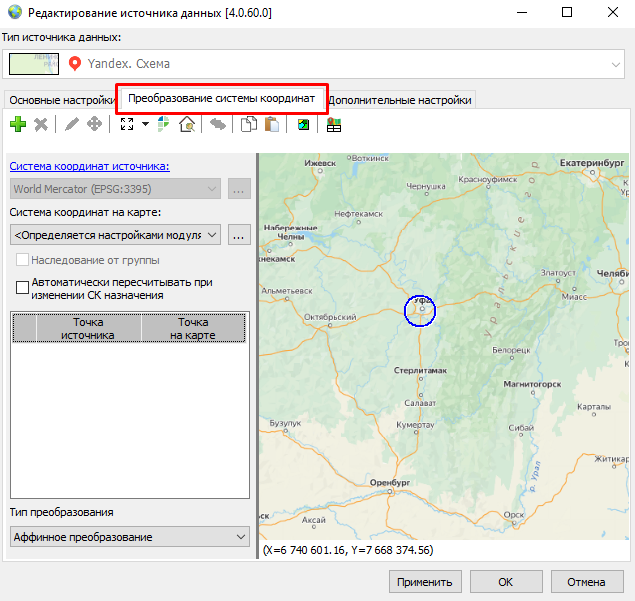Open the data source type dropdown

coord(616,64)
